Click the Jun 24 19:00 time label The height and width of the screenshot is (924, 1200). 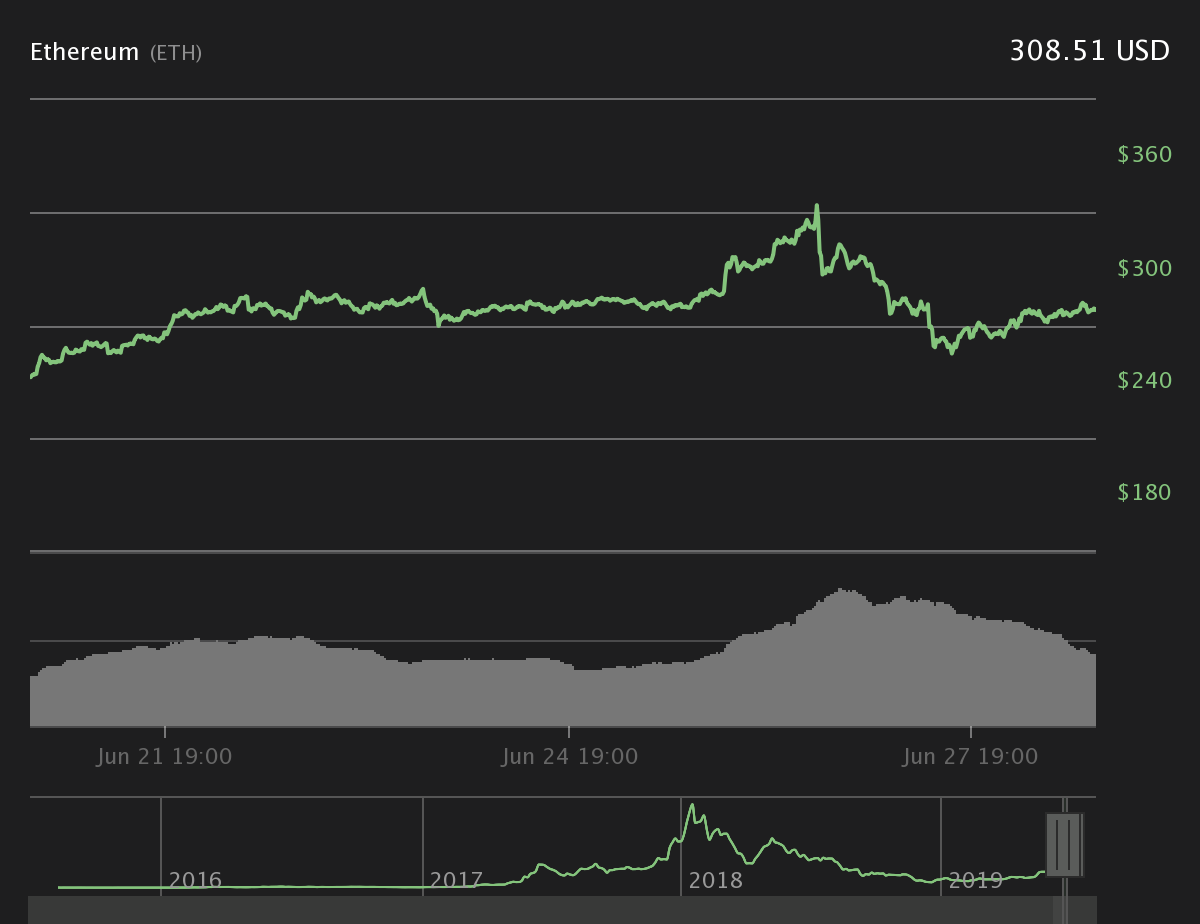pos(569,757)
